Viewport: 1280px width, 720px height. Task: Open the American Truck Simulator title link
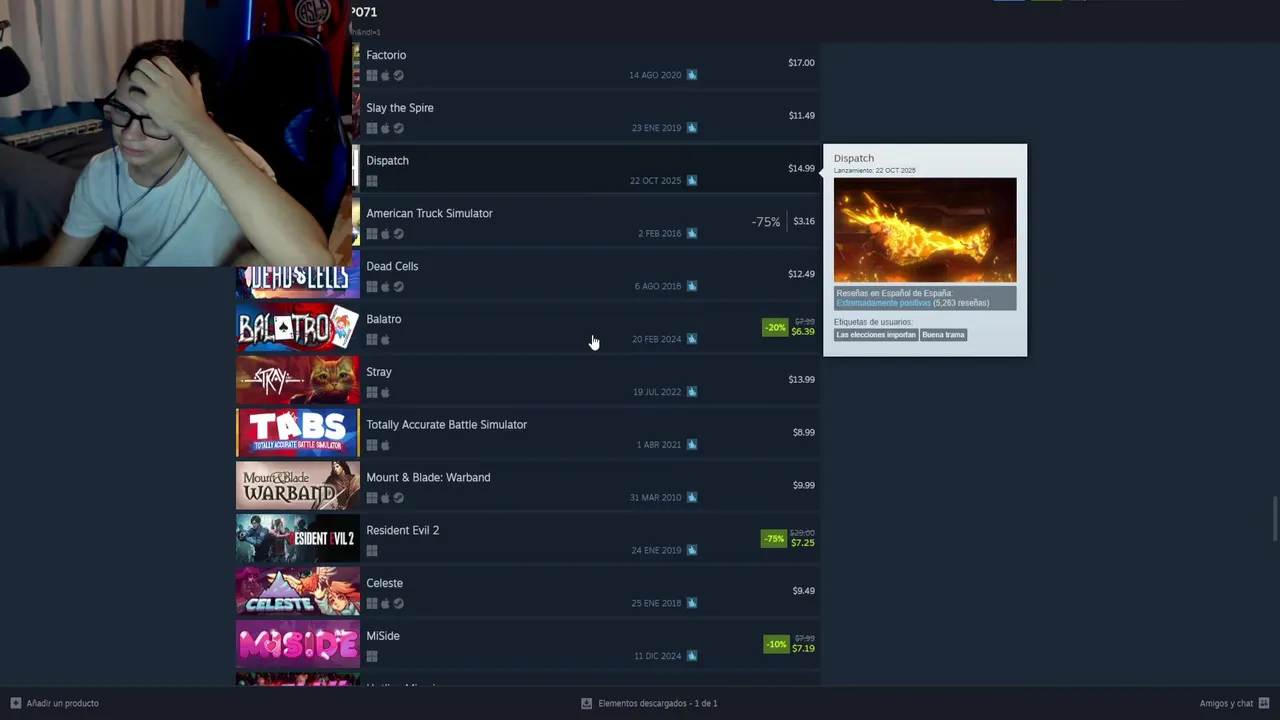pos(429,213)
